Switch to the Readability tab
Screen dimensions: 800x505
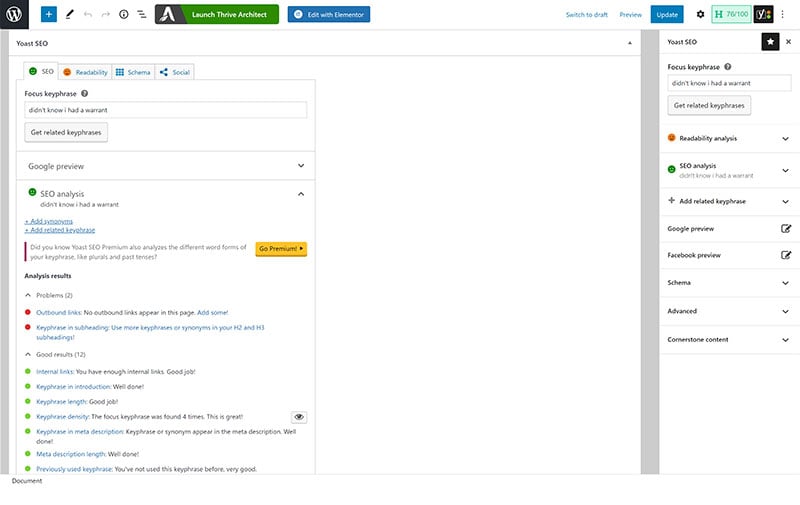coord(85,72)
